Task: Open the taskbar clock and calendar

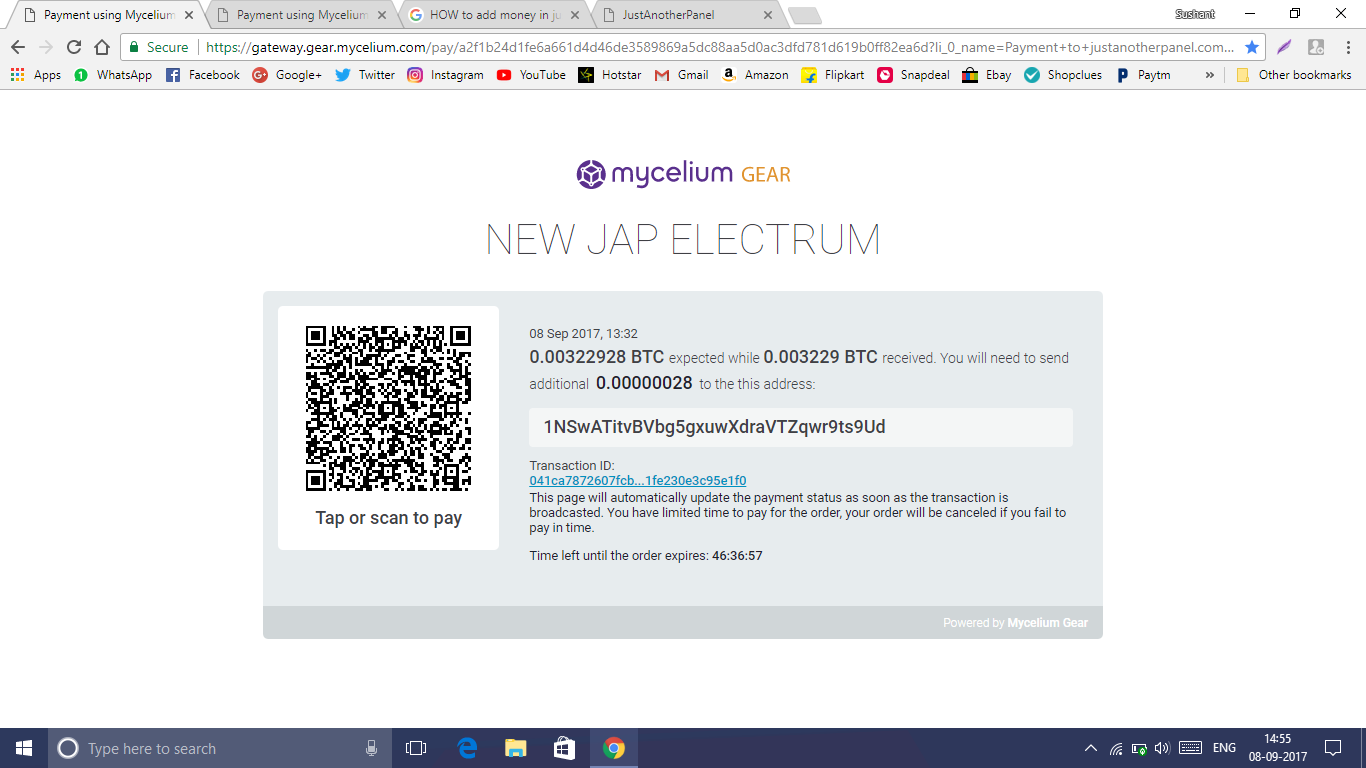Action: 1277,748
